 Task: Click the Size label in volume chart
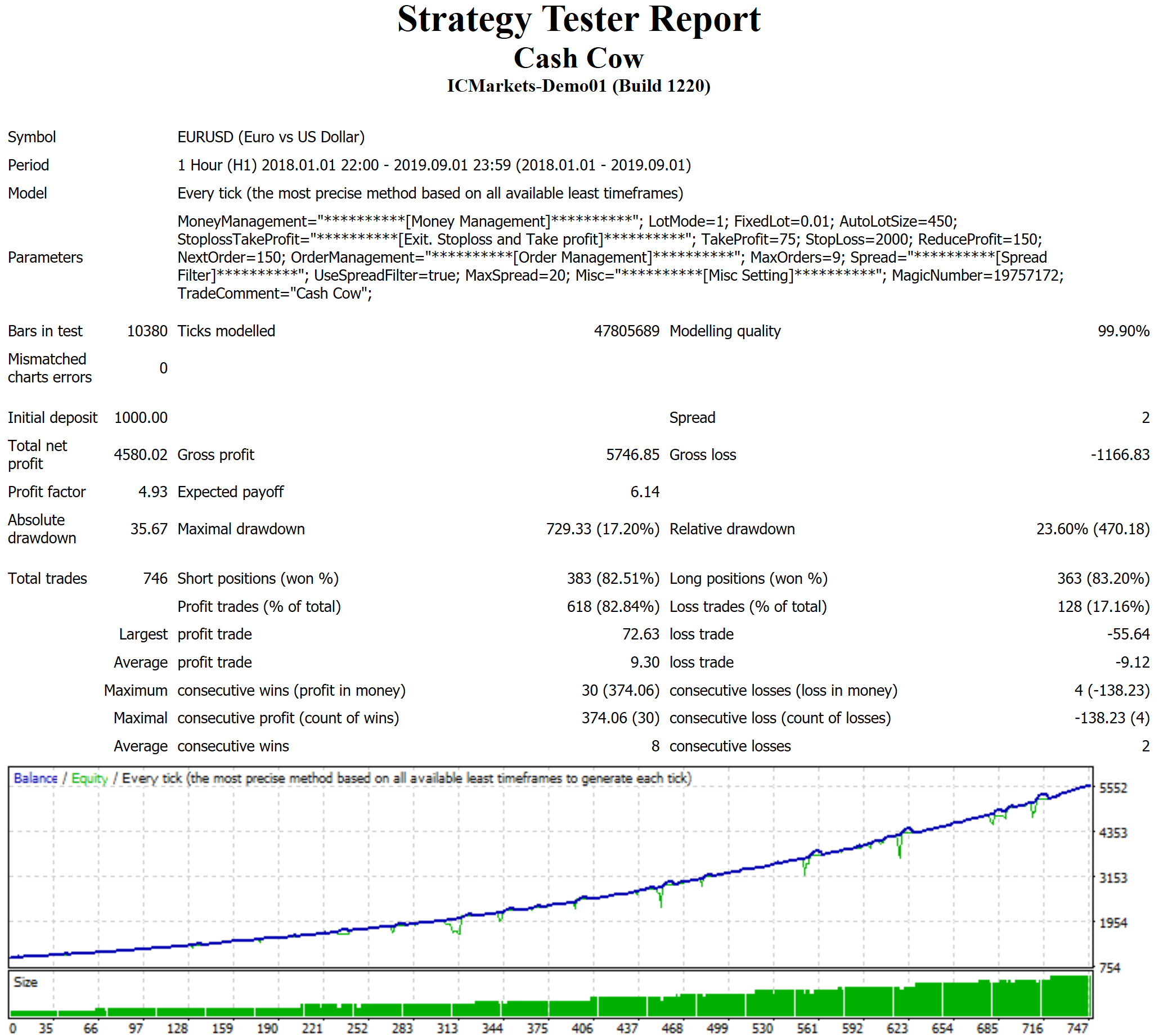pos(26,982)
